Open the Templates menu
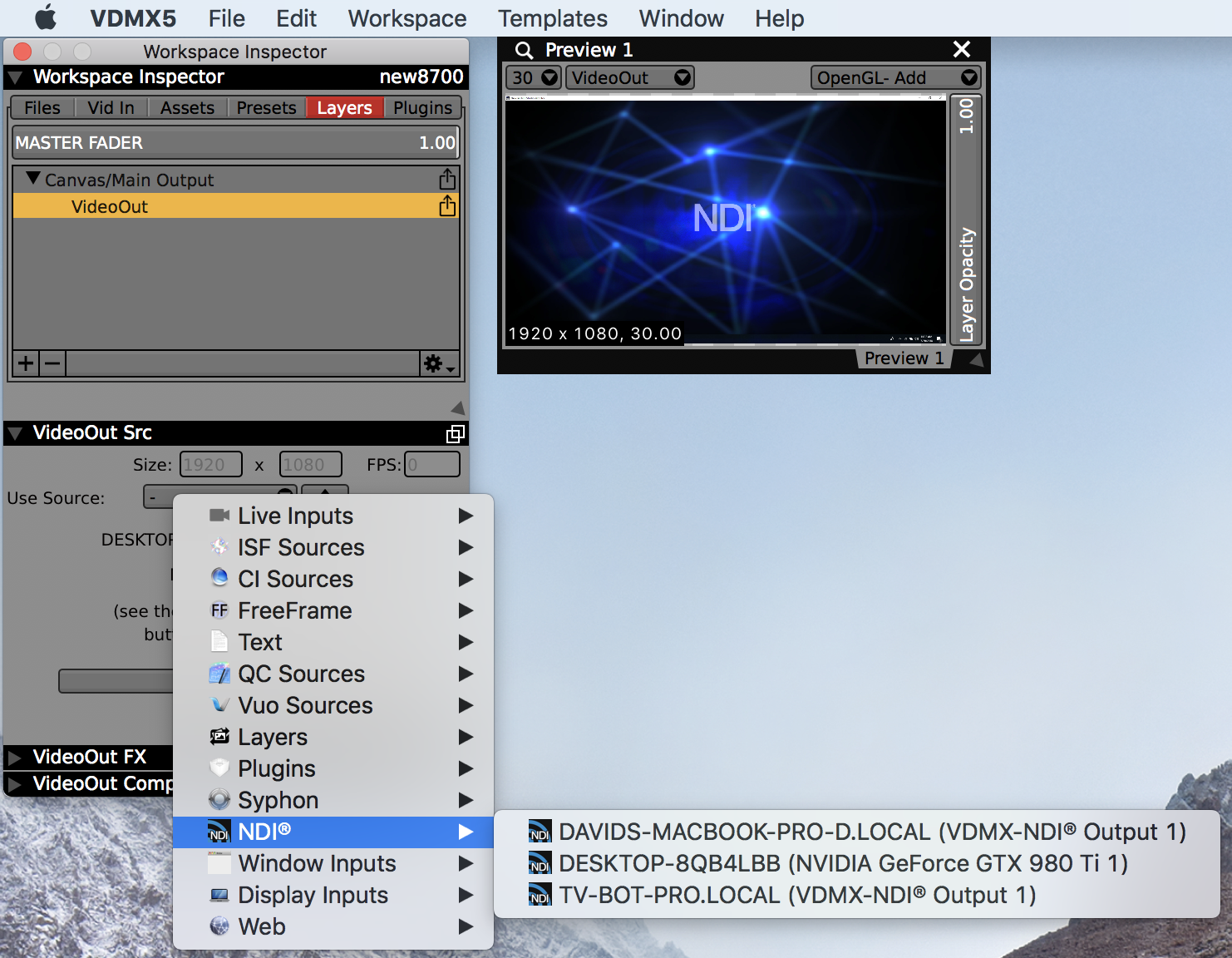The width and height of the screenshot is (1232, 958). pos(553,18)
